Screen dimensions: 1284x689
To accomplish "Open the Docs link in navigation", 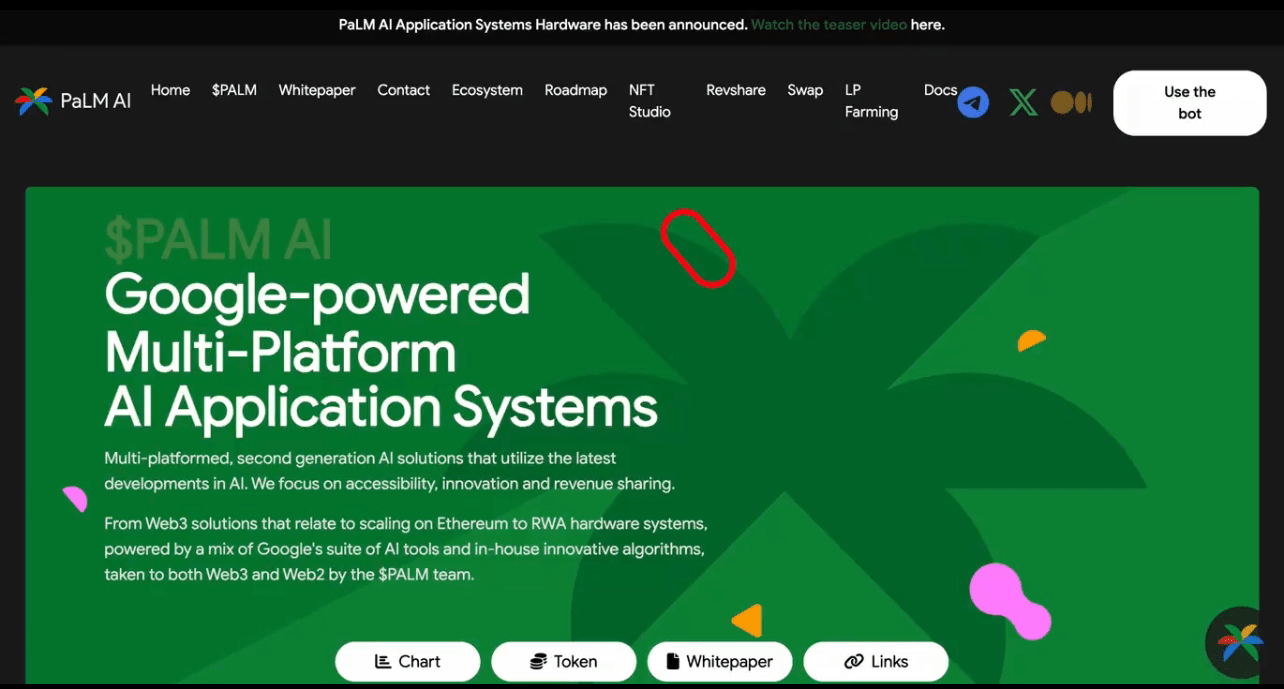I will [940, 90].
